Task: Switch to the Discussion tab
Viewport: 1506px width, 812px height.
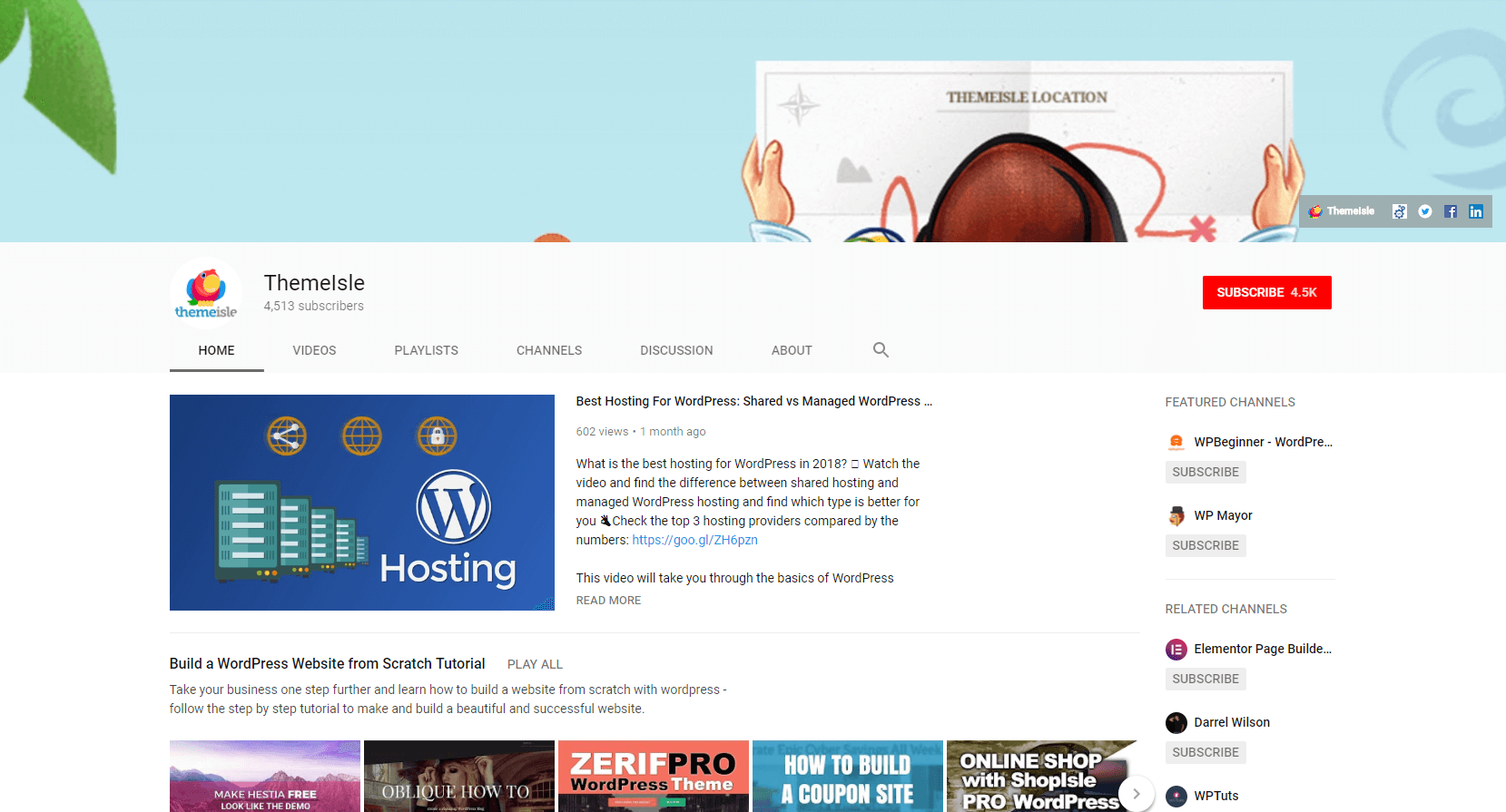Action: coord(676,350)
